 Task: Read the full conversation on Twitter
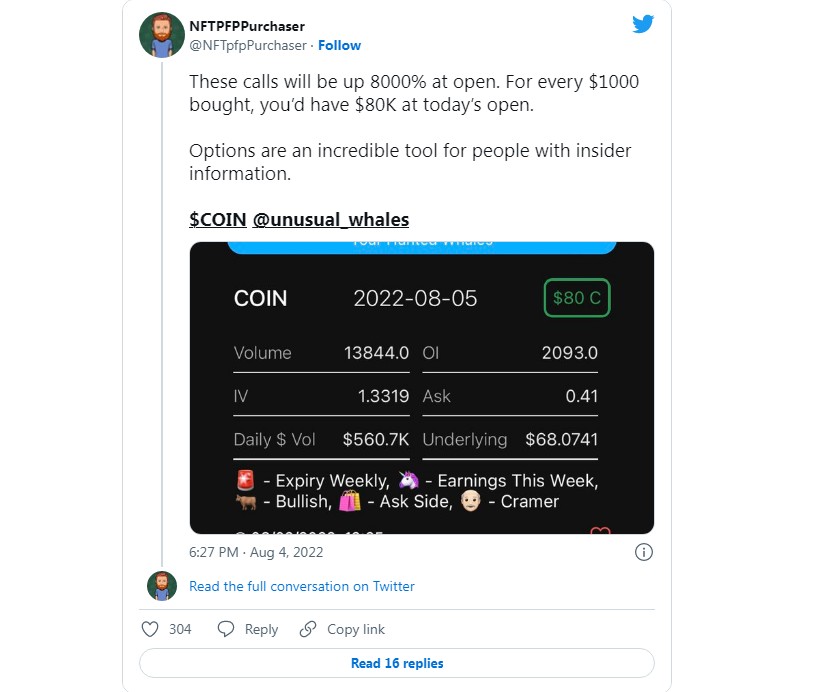click(301, 586)
